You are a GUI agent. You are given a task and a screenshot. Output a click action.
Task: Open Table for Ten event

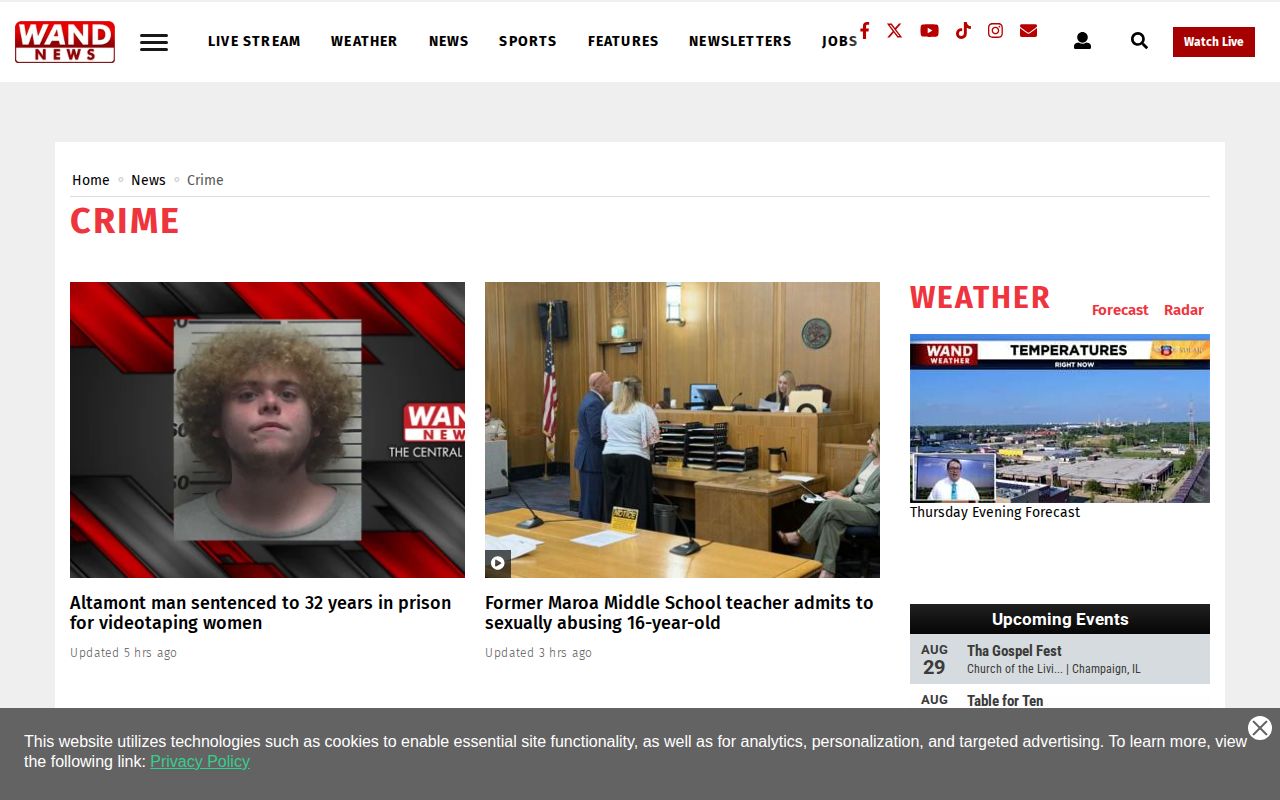tap(1005, 701)
